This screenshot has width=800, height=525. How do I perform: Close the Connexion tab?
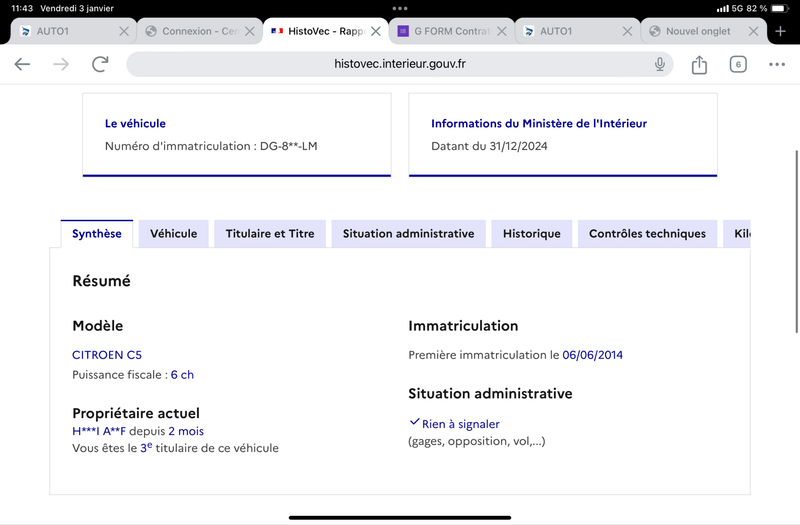coord(249,31)
